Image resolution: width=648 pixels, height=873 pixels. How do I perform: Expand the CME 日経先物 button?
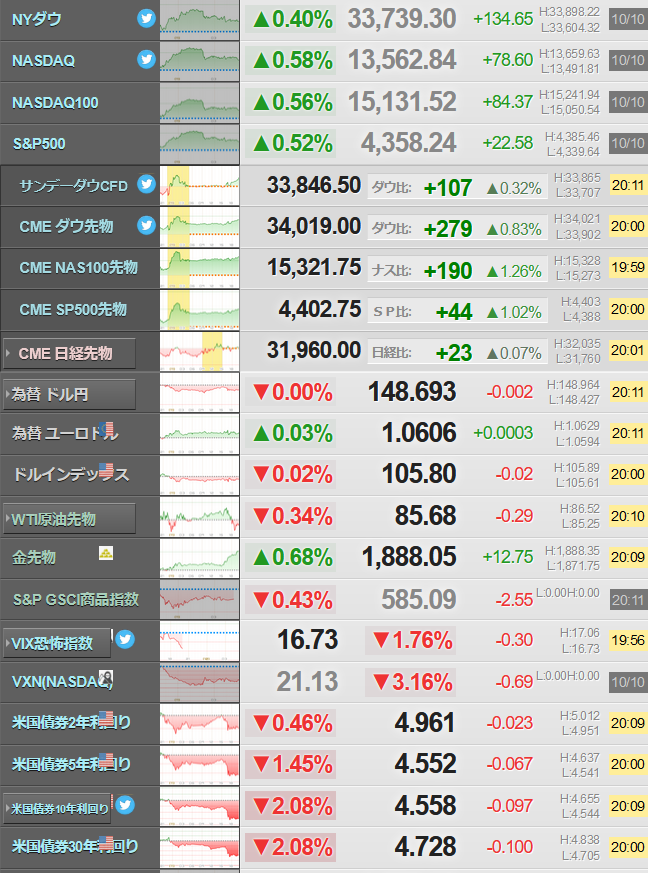(69, 354)
